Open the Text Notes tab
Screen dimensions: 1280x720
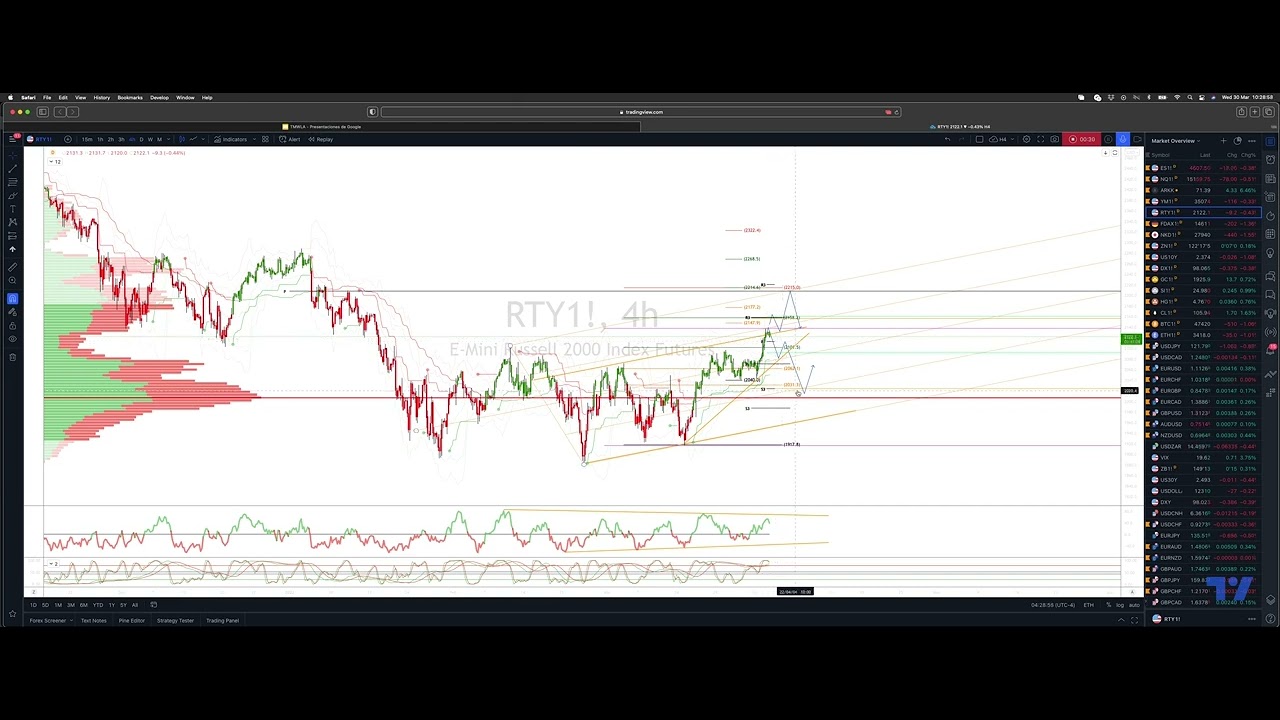pyautogui.click(x=93, y=620)
